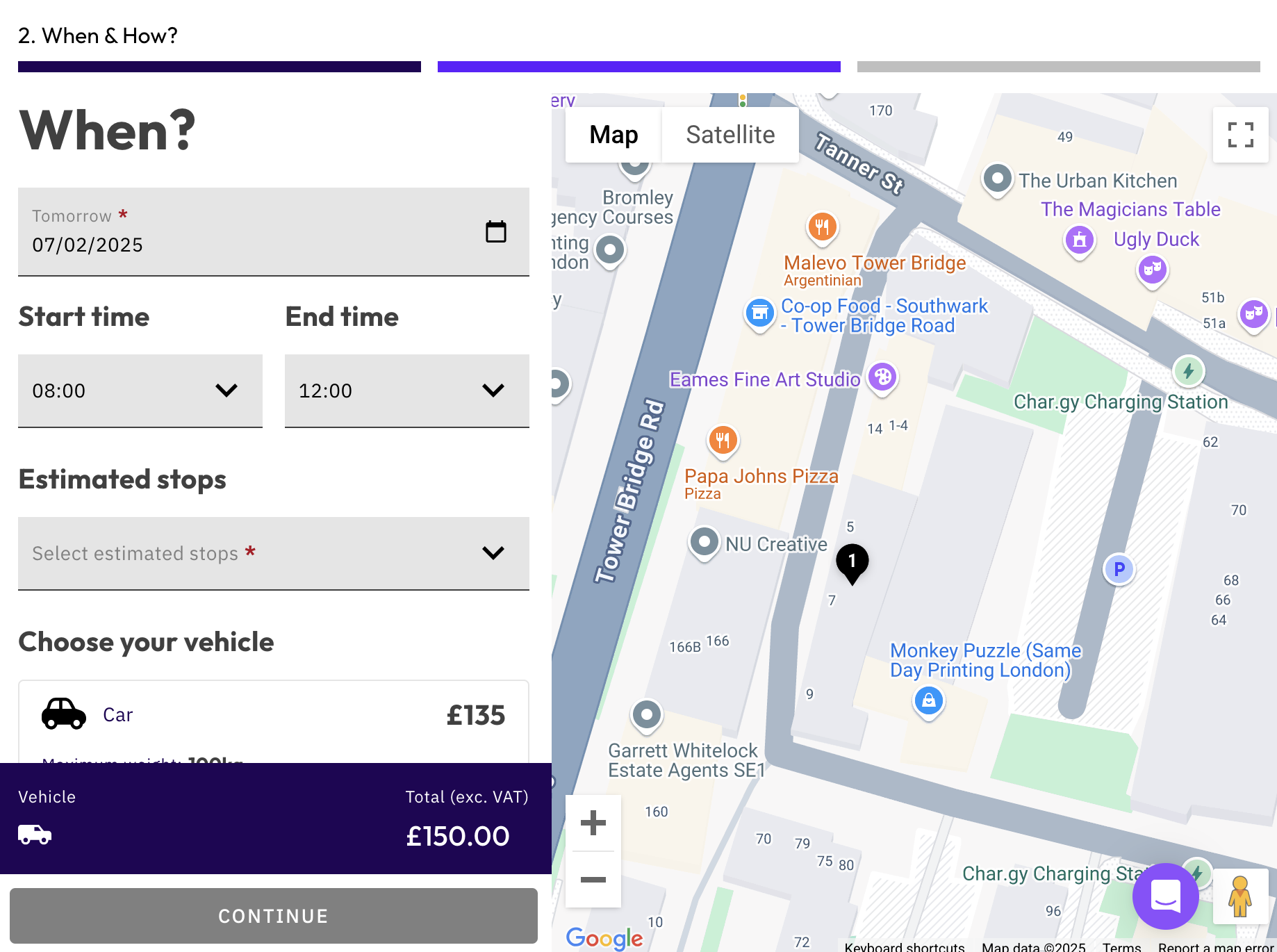Expand the Start time dropdown
Viewport: 1277px width, 952px height.
point(140,391)
